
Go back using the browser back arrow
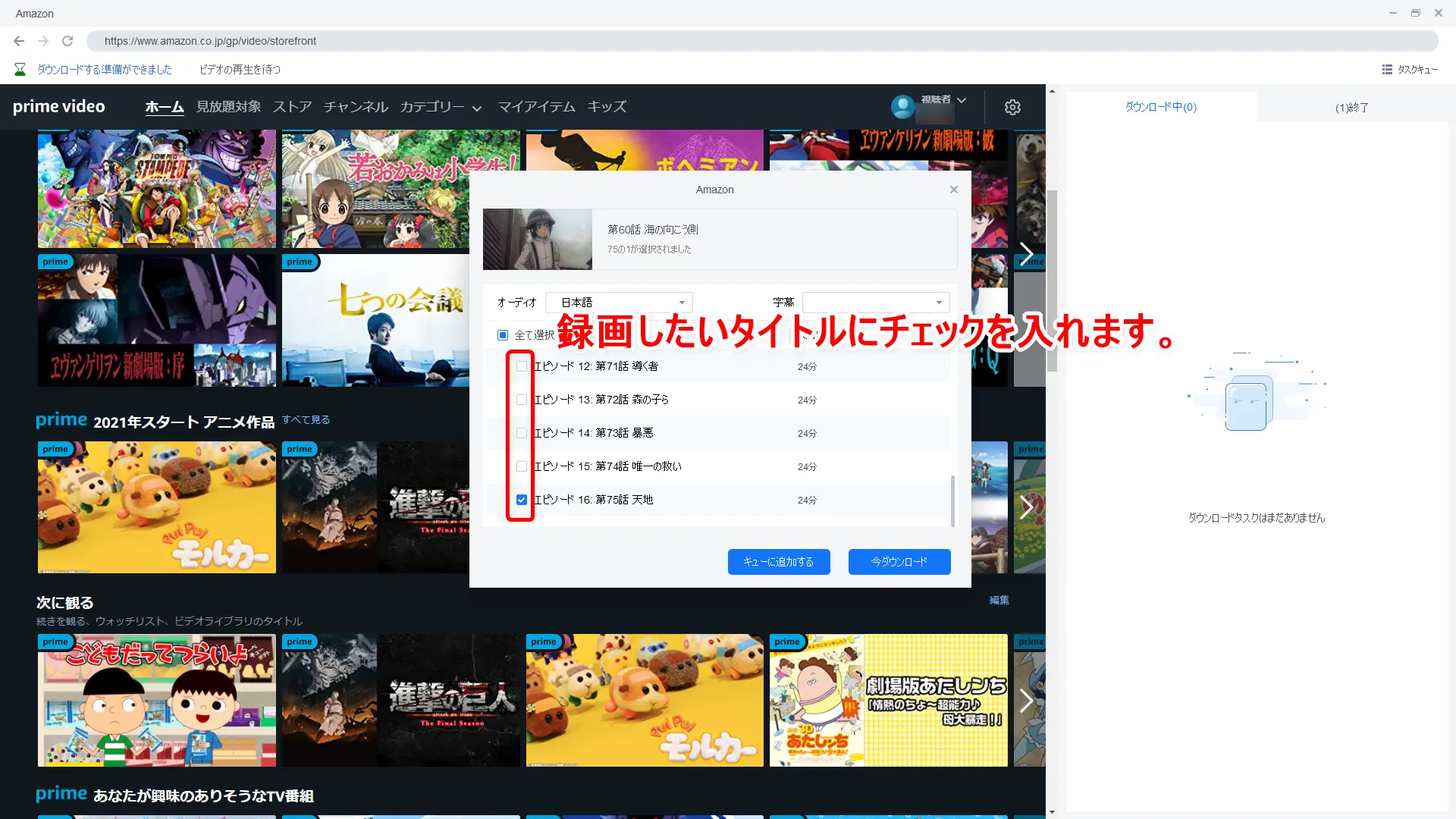19,41
